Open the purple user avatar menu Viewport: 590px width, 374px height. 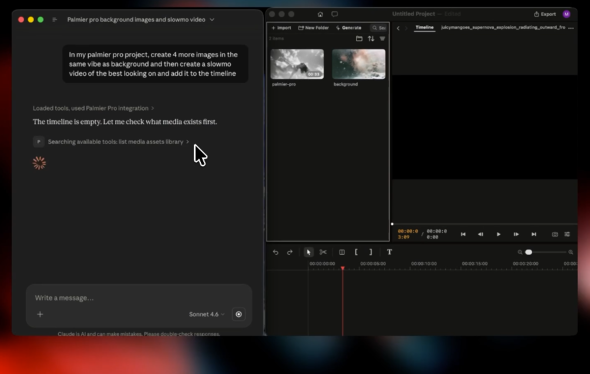(566, 14)
